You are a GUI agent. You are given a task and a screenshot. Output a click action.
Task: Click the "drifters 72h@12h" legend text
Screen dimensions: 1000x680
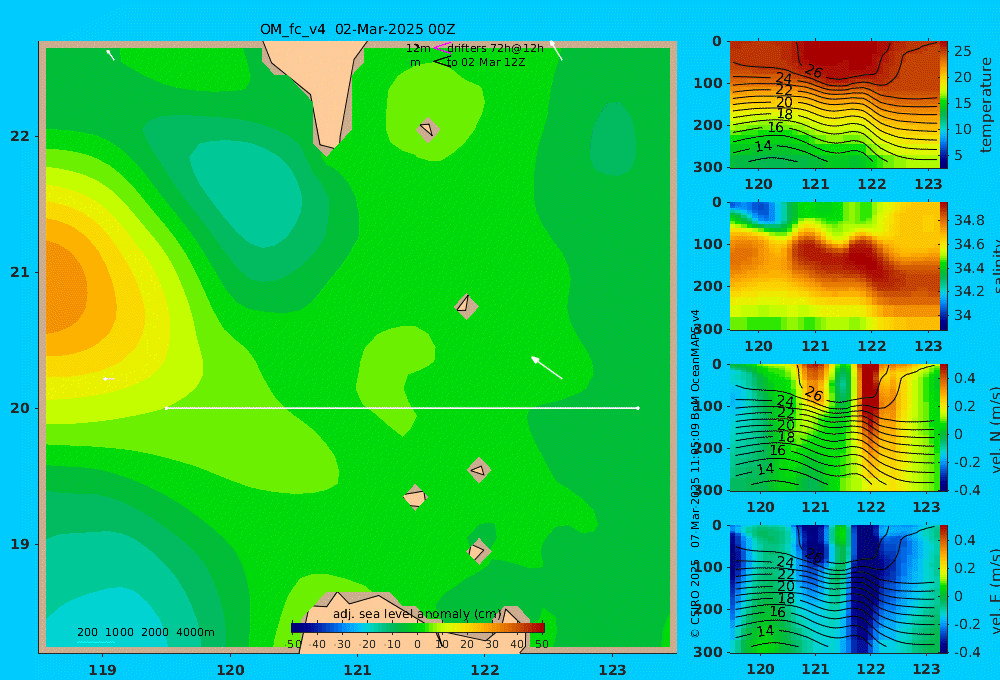pos(496,48)
